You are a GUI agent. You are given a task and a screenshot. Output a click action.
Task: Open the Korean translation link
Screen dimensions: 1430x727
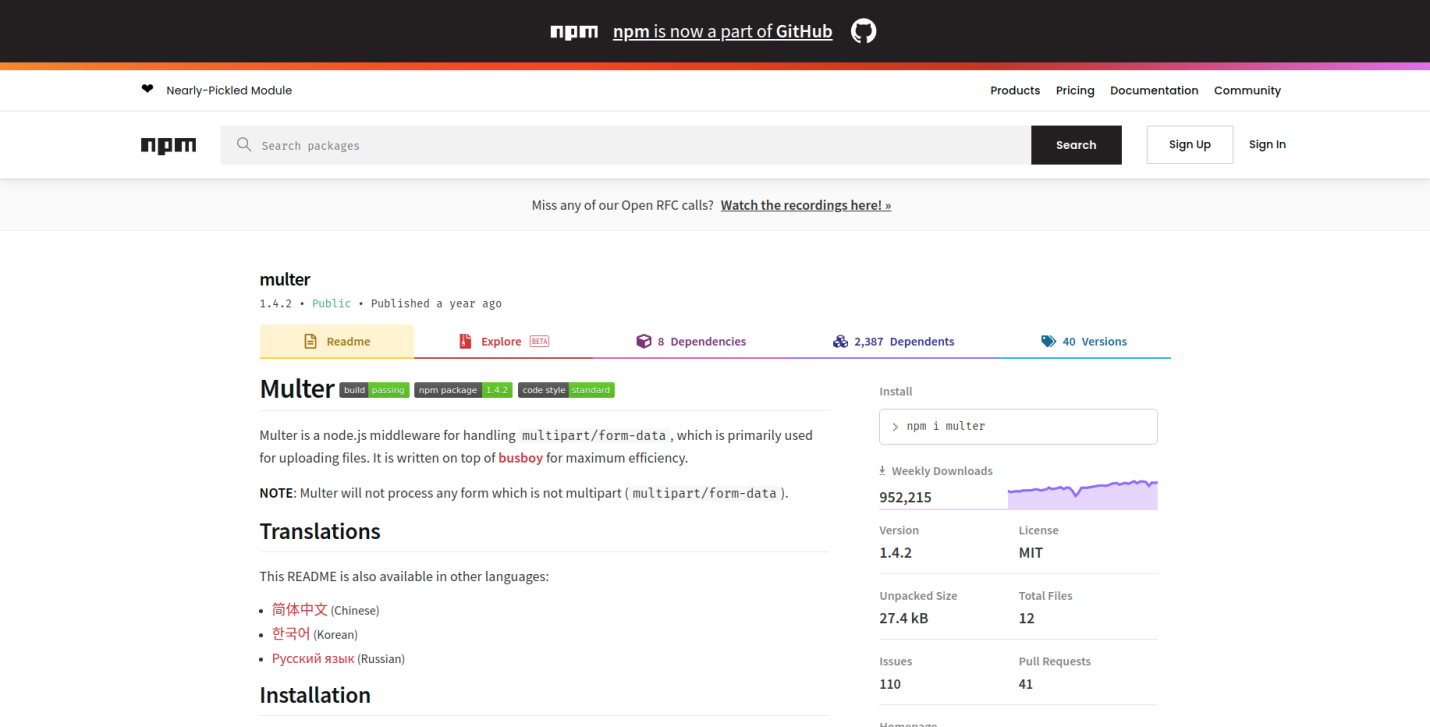coord(291,633)
